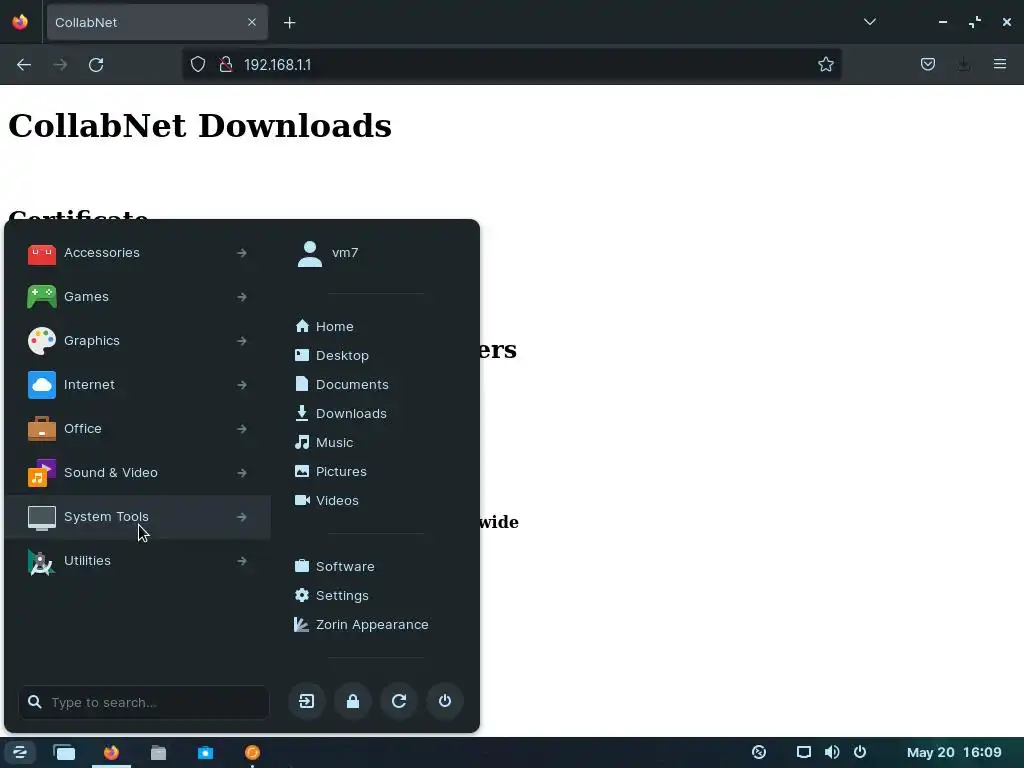Screen dimensions: 1024x768
Task: Expand Utilities submenu arrow
Action: point(242,561)
